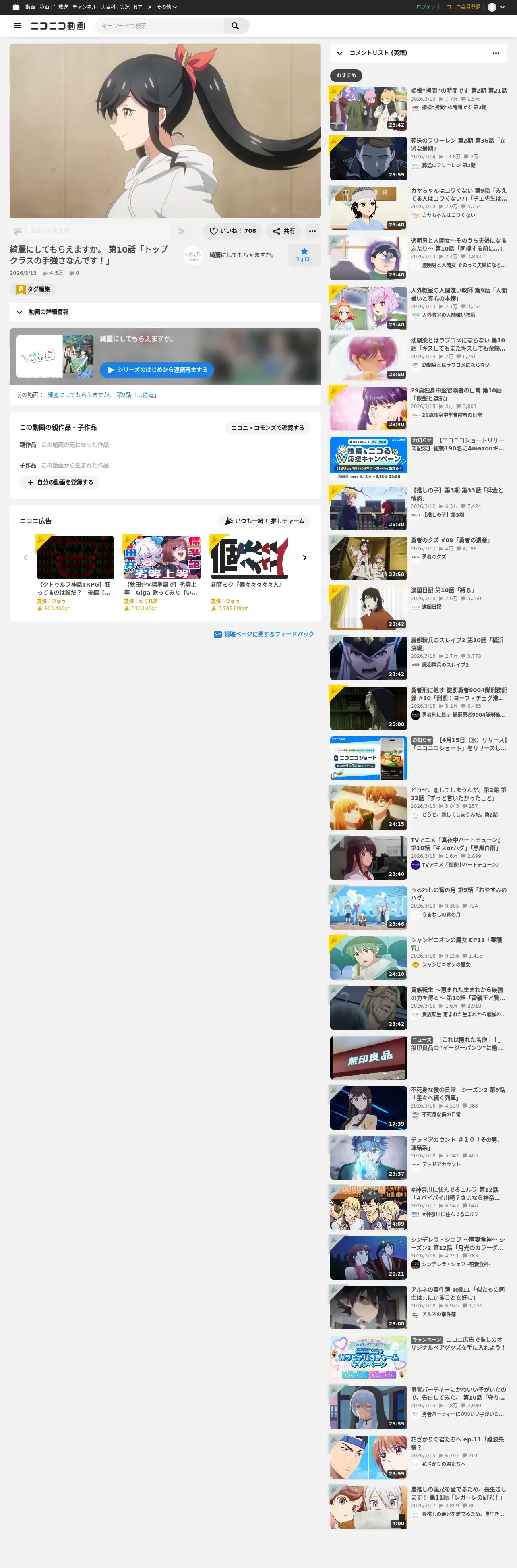Open 花ざかりの君たちへ ep.11 title
Image resolution: width=517 pixels, height=1568 pixels.
(x=457, y=1443)
